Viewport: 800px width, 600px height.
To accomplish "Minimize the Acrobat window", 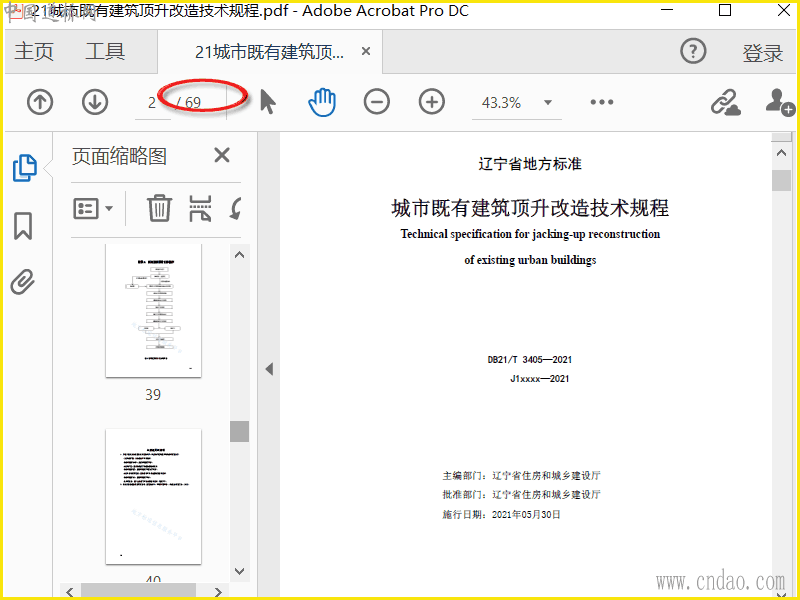I will click(667, 10).
